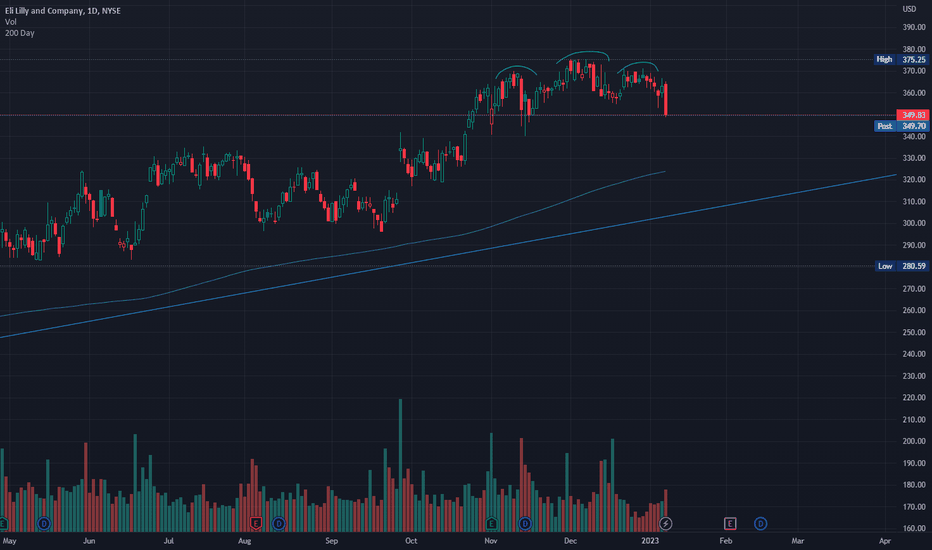932x550 pixels.
Task: Click the 2023 label on the time axis
Action: point(650,540)
